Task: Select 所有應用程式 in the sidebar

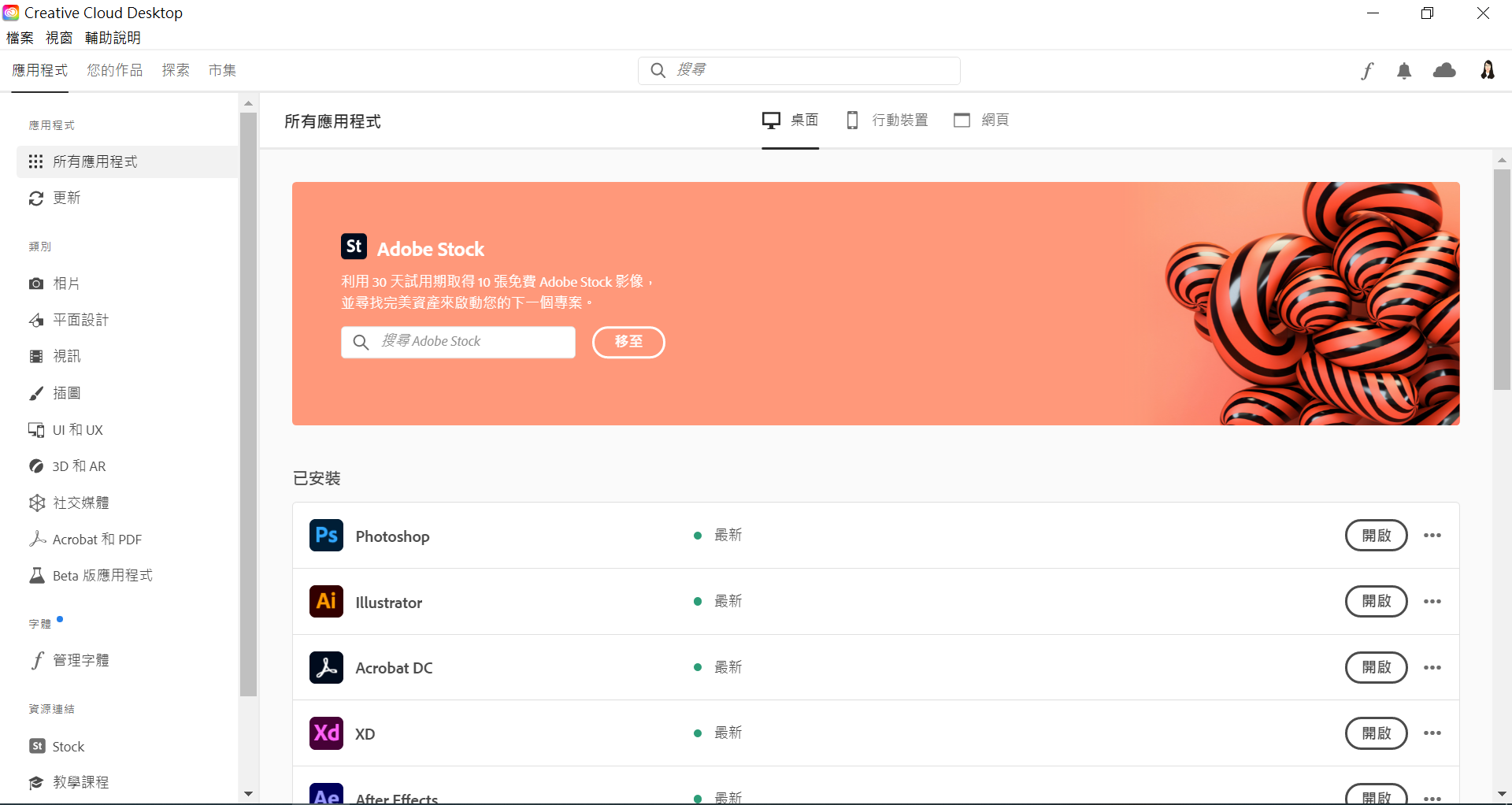Action: (x=128, y=161)
